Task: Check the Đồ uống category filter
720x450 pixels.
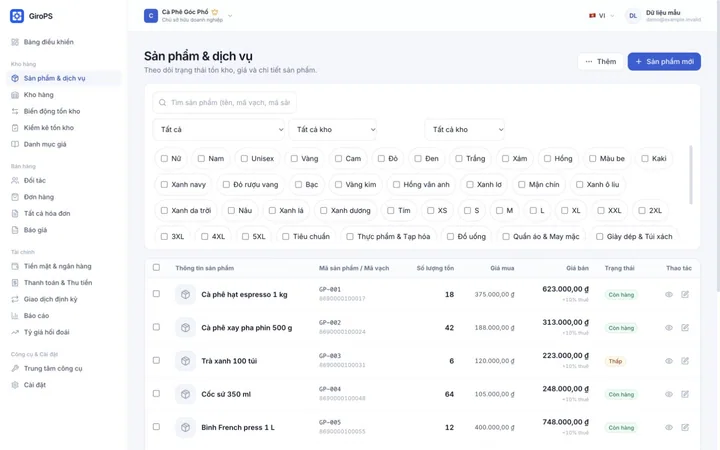Action: [450, 237]
